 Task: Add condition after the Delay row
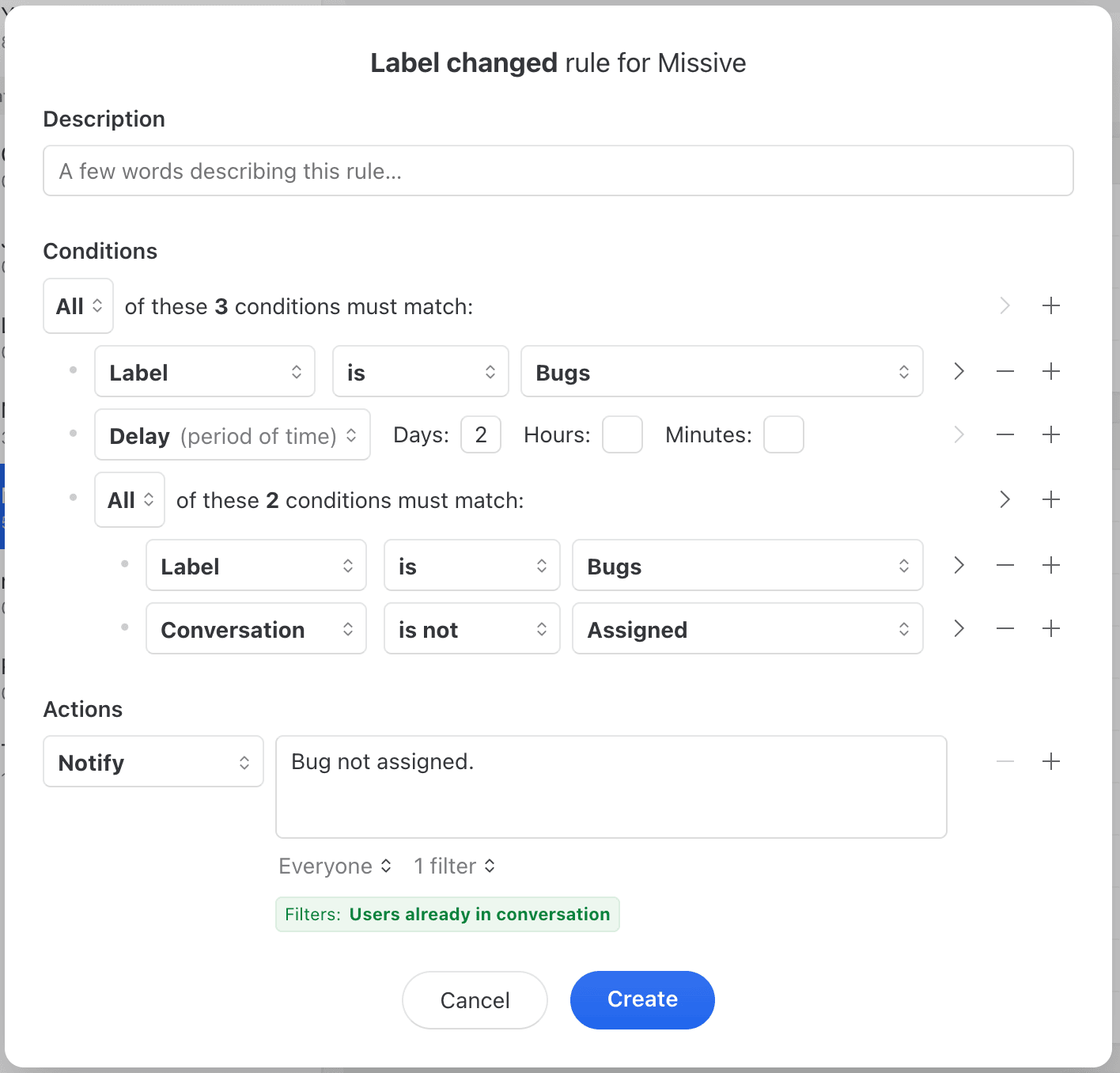[x=1050, y=435]
